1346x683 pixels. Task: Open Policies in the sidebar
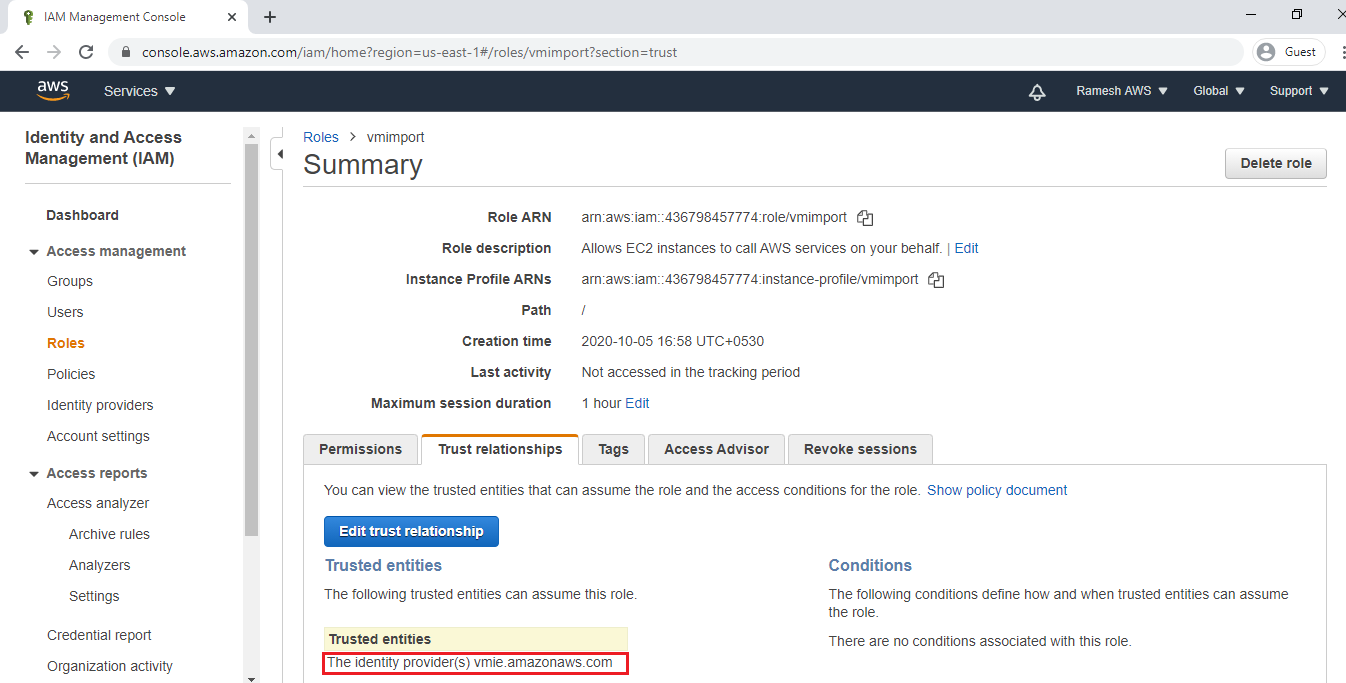(x=71, y=375)
